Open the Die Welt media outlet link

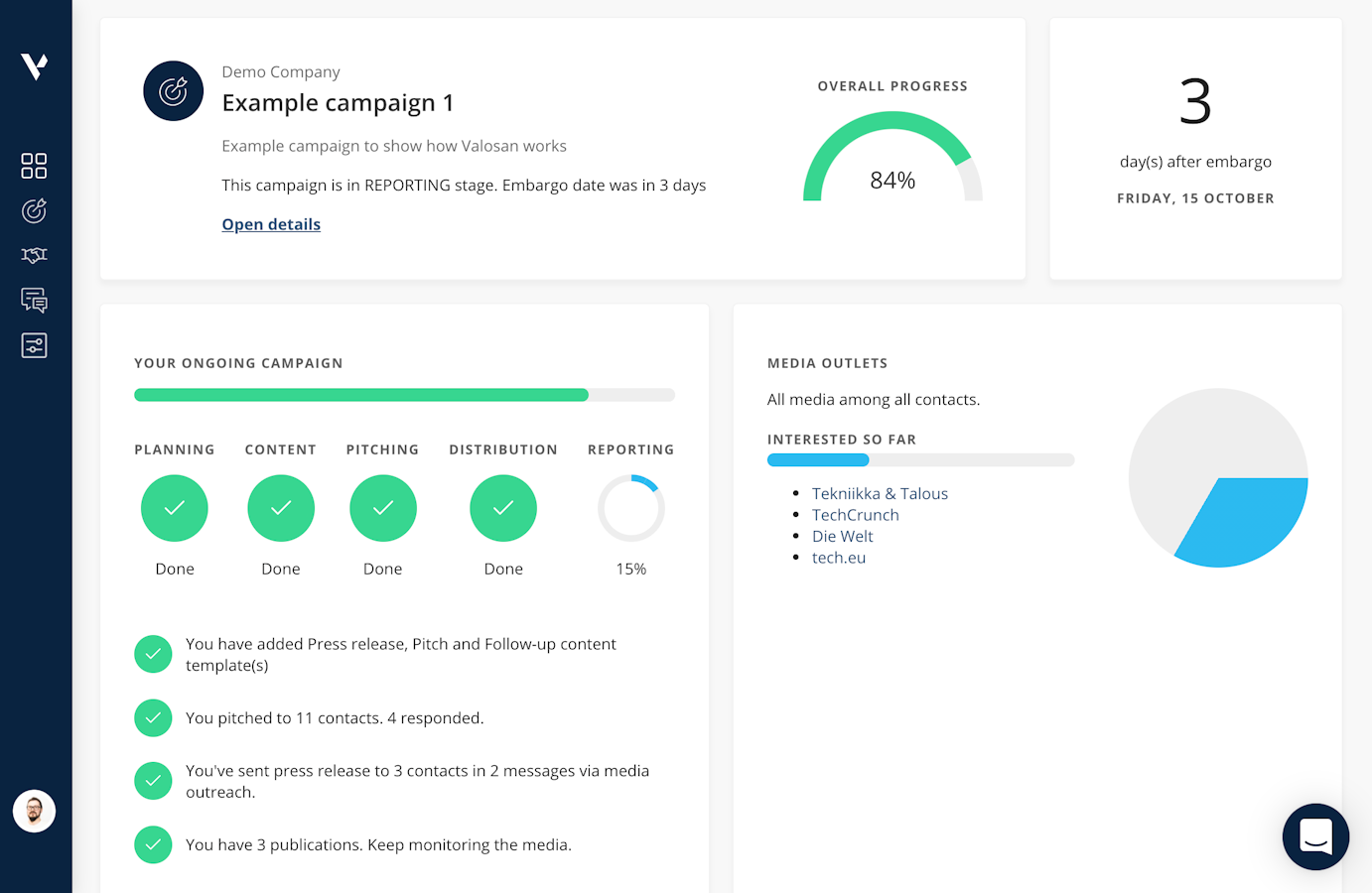(x=842, y=536)
